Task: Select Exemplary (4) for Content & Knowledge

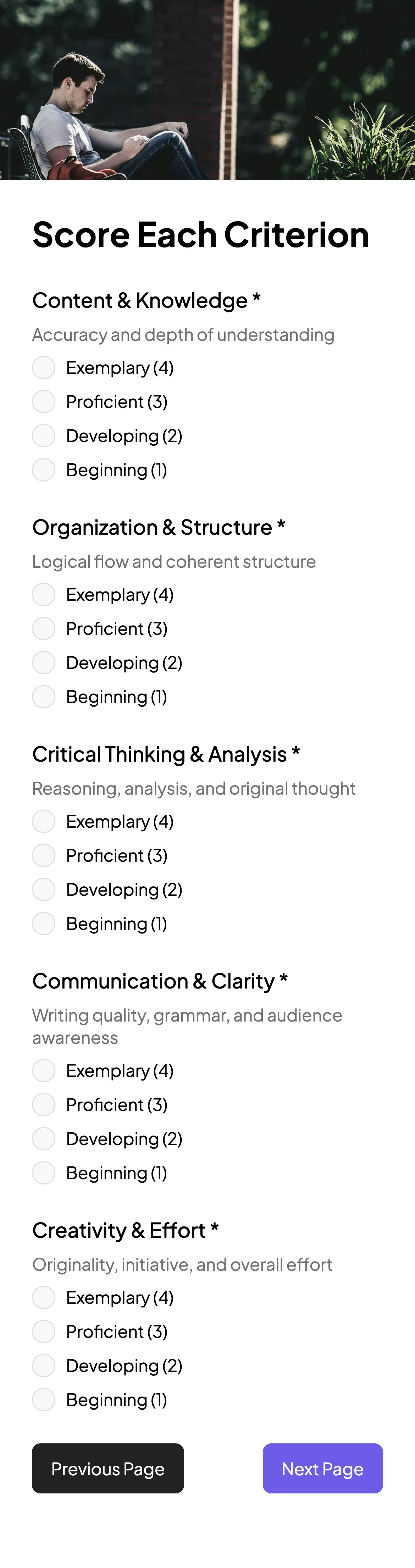Action: (x=43, y=367)
